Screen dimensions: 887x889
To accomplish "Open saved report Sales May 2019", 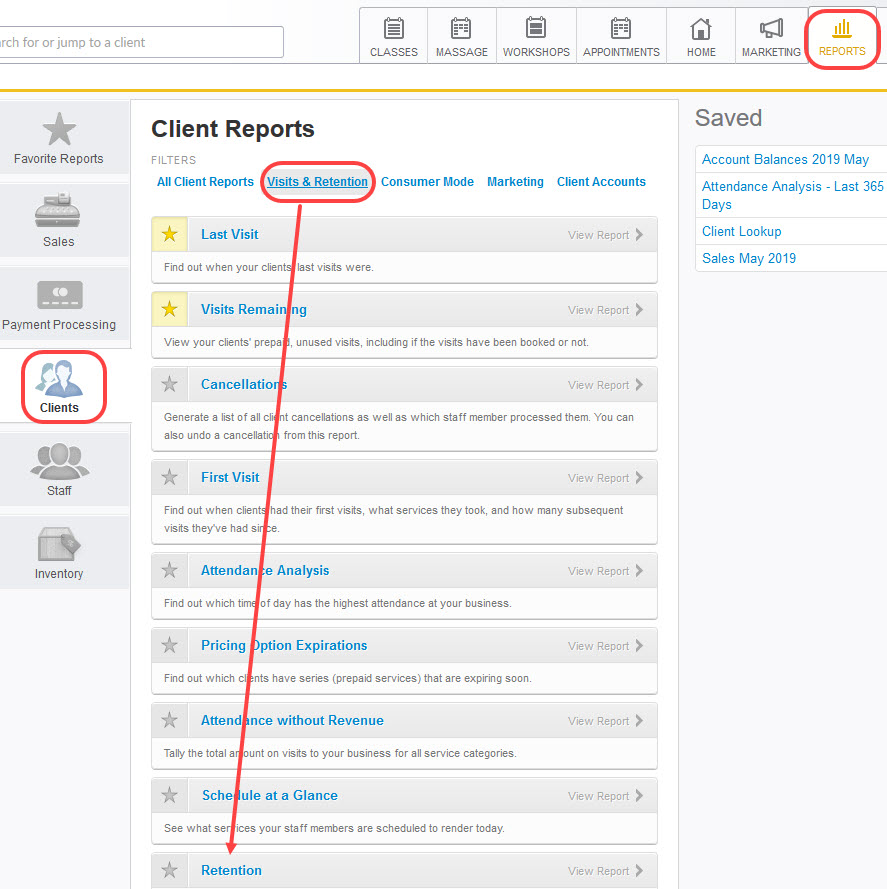I will click(749, 258).
